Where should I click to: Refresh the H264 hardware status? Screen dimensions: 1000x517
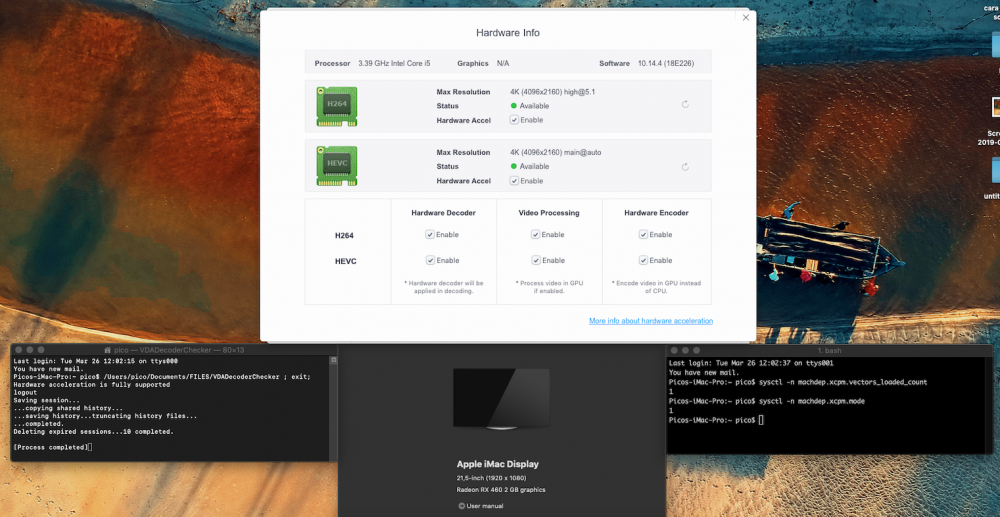tap(685, 105)
